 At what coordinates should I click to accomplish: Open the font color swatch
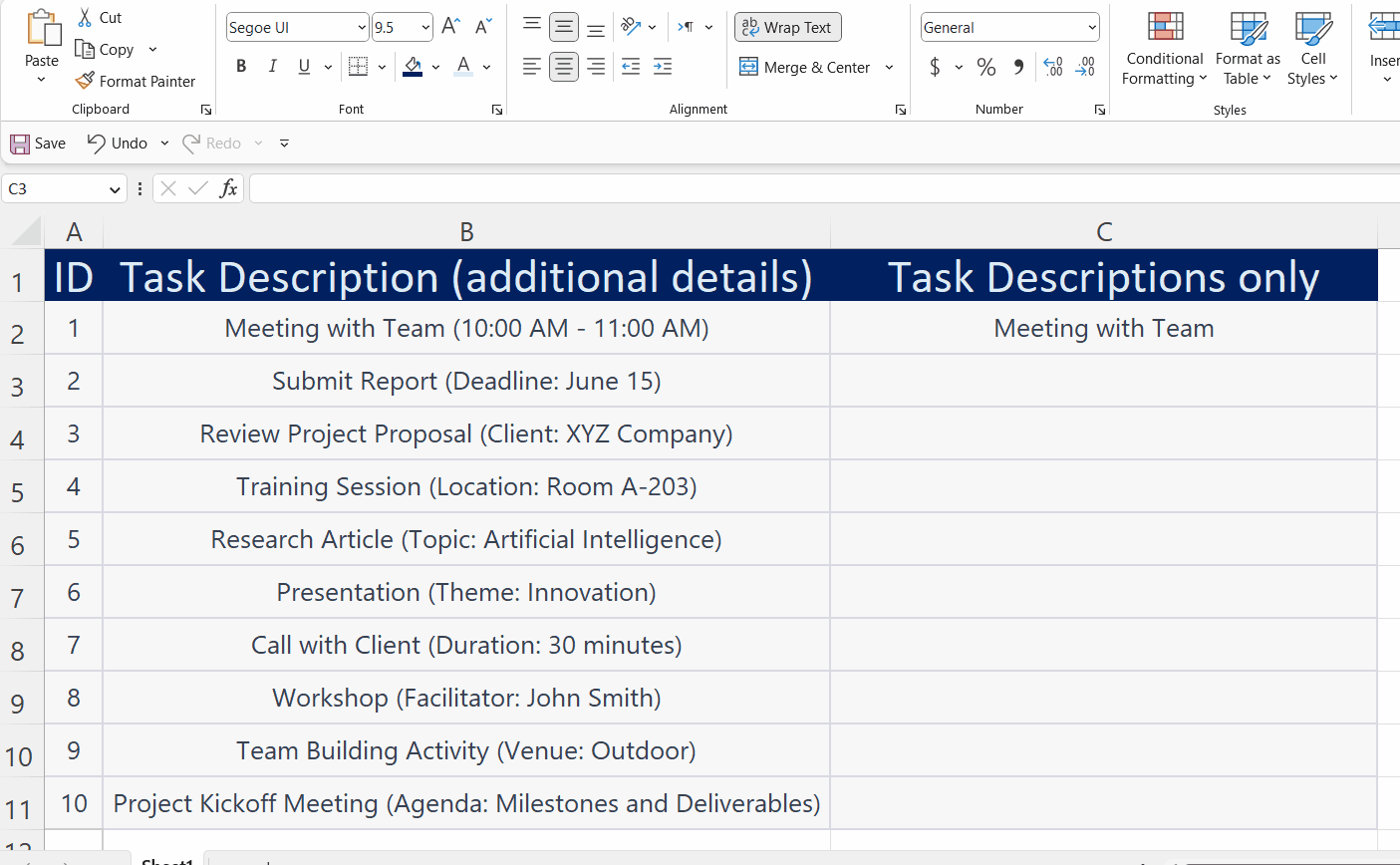click(x=485, y=66)
